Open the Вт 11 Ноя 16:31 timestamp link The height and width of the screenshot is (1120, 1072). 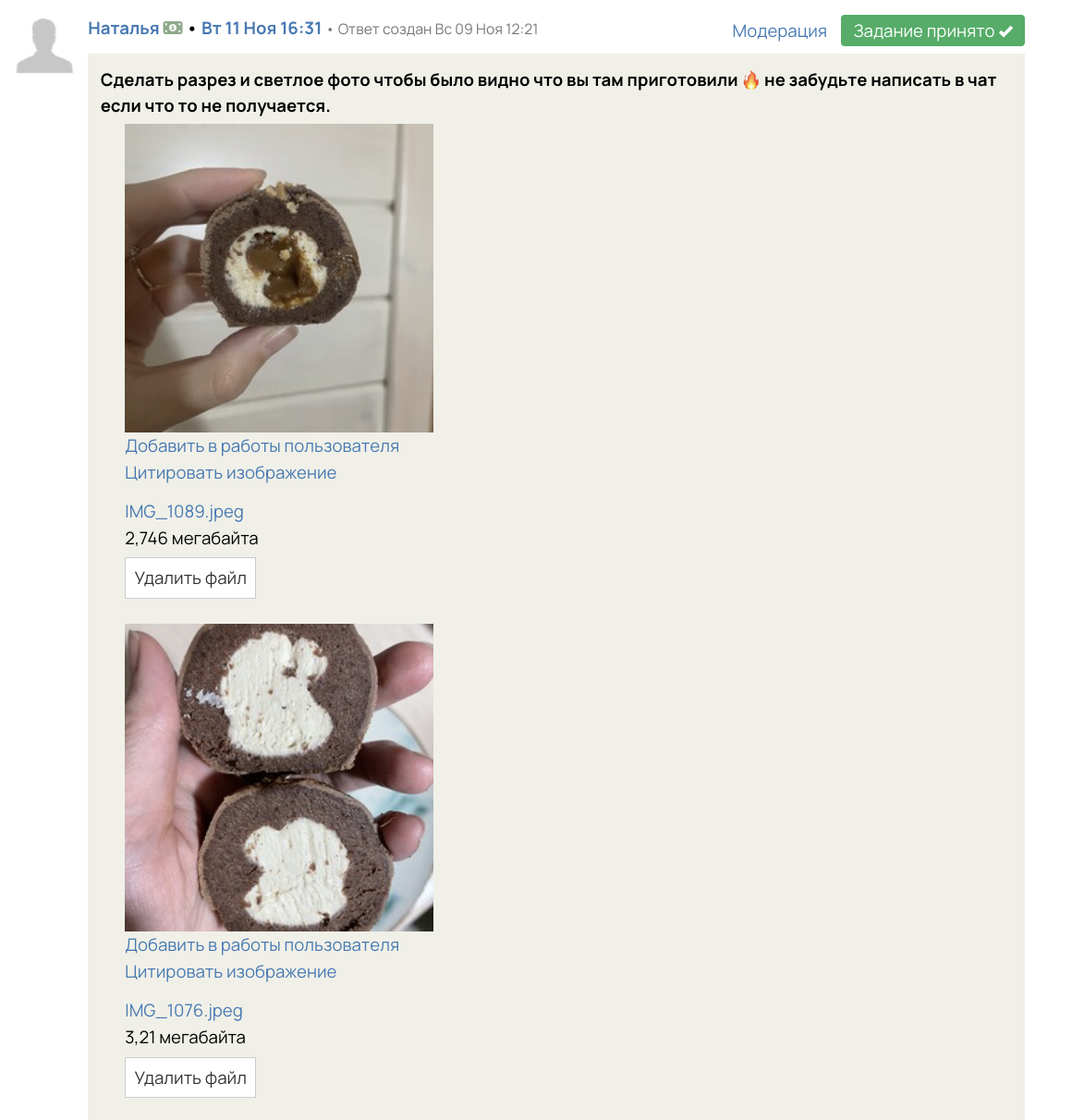262,29
